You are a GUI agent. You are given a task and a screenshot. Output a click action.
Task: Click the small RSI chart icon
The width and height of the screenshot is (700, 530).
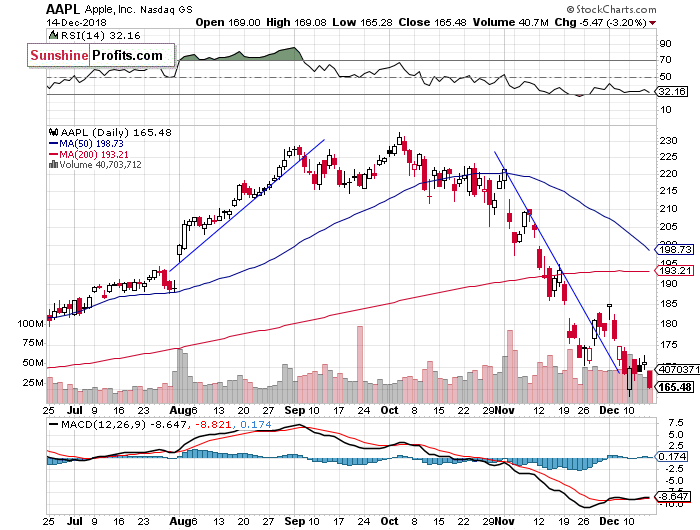(x=54, y=35)
